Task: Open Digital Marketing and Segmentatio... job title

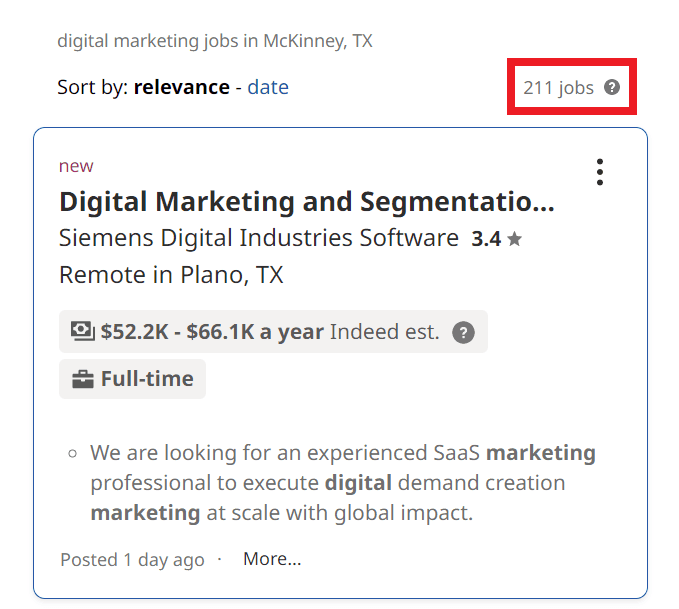Action: [x=307, y=202]
